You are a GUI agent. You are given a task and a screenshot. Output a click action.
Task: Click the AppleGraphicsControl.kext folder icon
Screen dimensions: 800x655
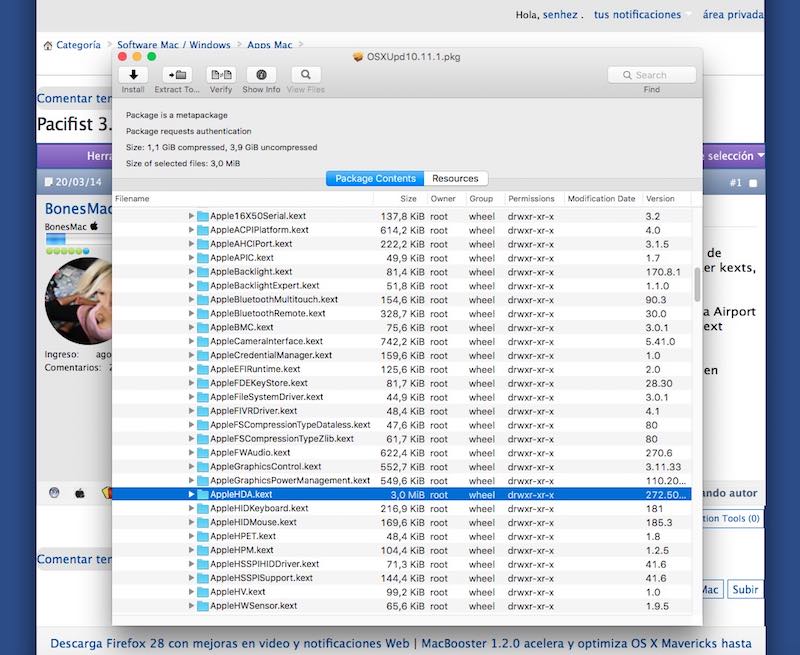point(203,467)
